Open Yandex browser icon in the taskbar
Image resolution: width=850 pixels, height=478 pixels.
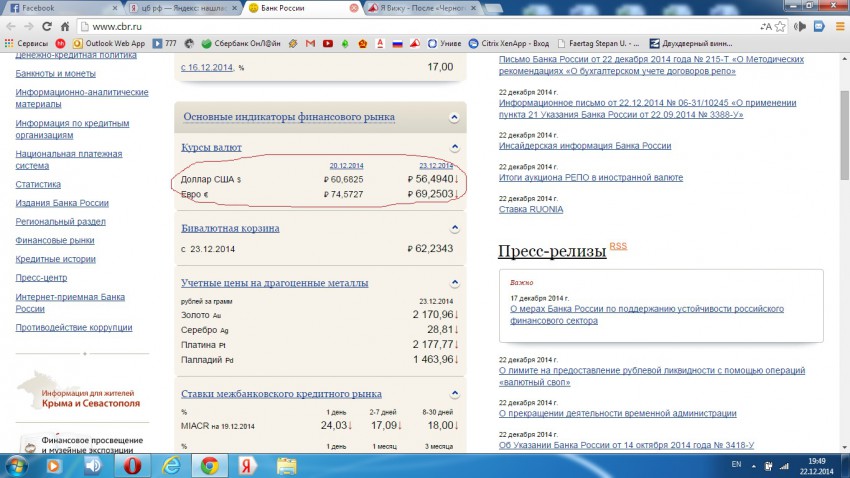[248, 465]
